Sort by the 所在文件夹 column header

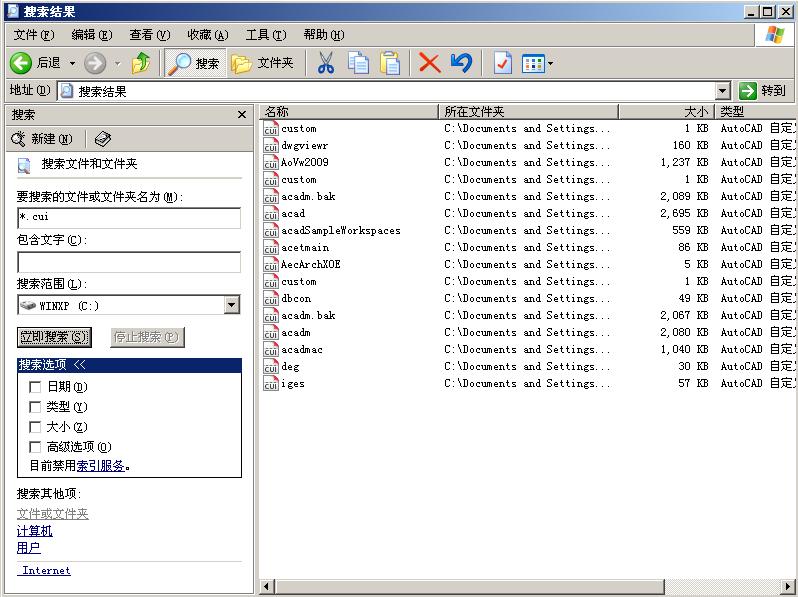(x=529, y=111)
